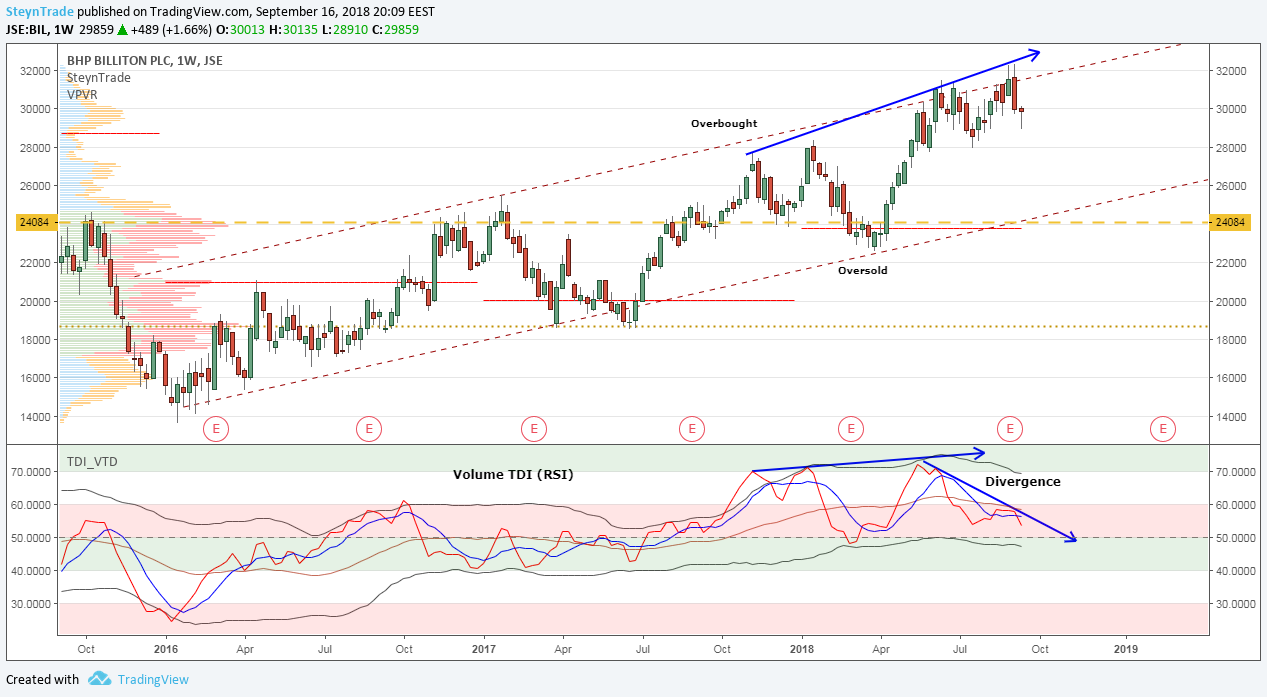Image resolution: width=1267 pixels, height=697 pixels.
Task: Click the Overbought annotation text
Action: (724, 124)
